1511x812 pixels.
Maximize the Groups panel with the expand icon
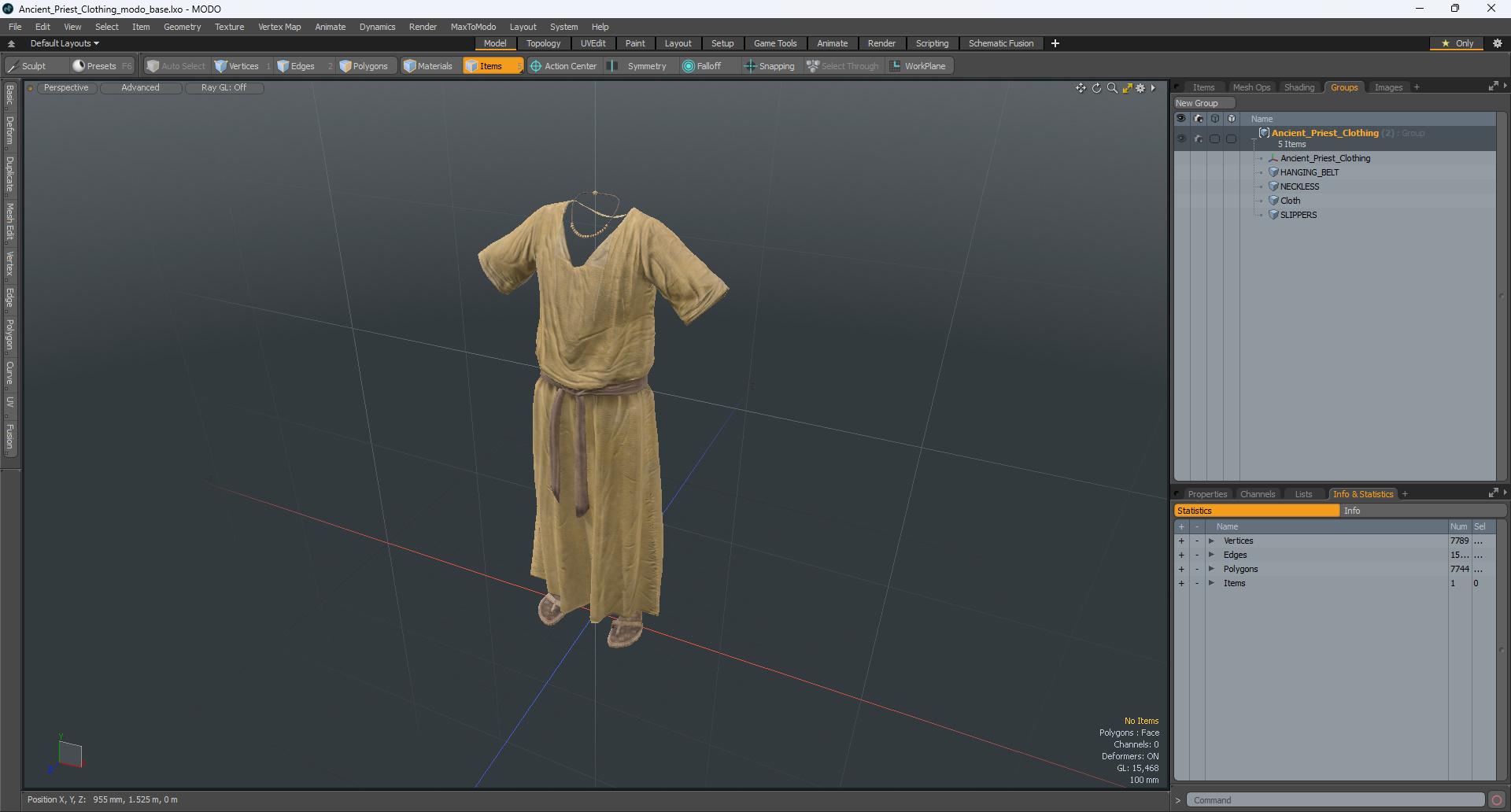(x=1493, y=87)
